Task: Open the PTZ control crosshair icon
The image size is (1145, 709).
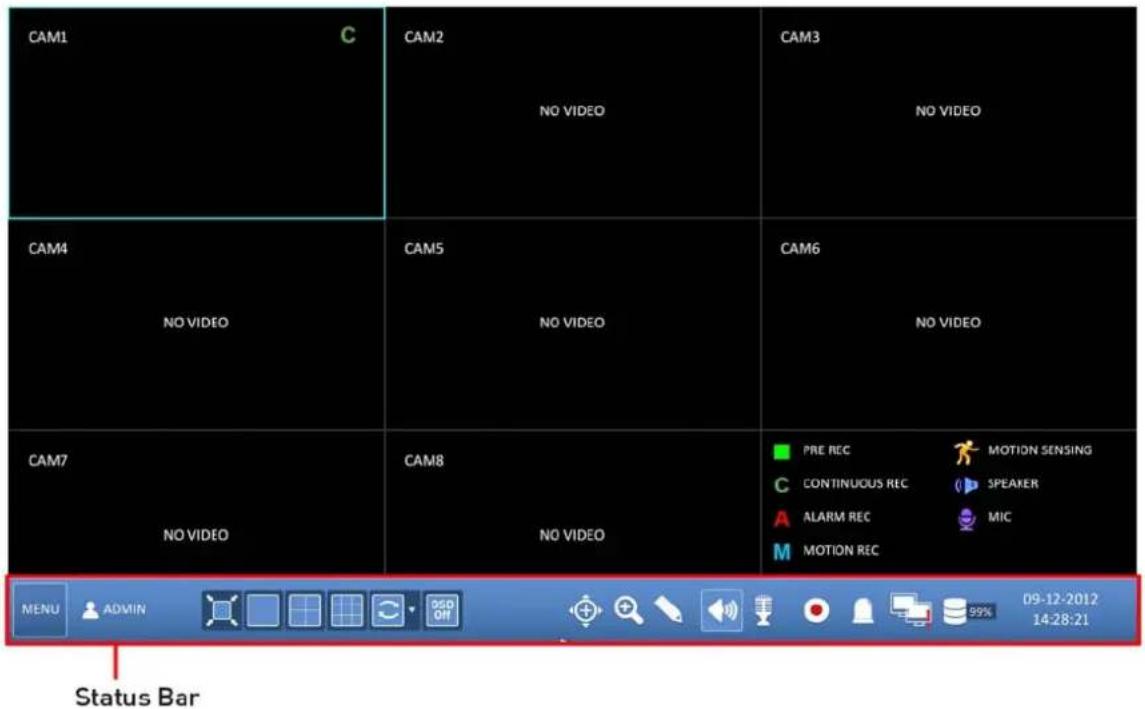Action: click(586, 610)
